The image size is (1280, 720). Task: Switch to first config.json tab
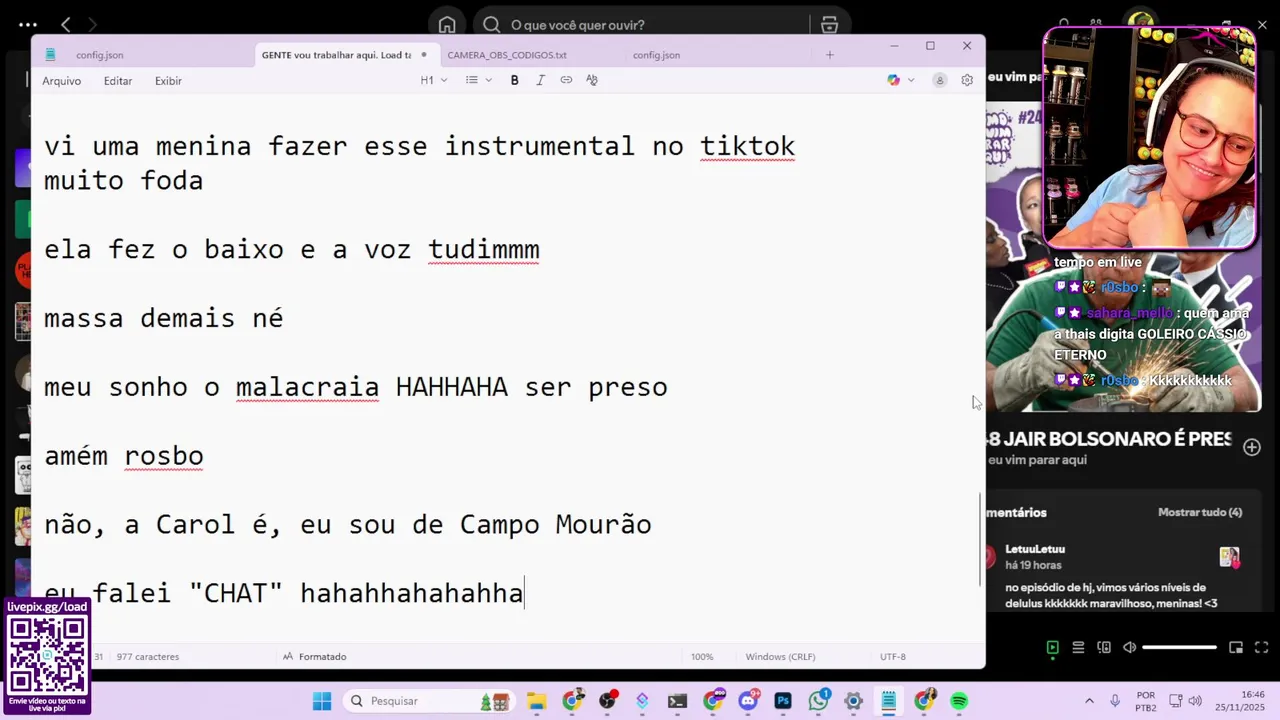click(100, 55)
